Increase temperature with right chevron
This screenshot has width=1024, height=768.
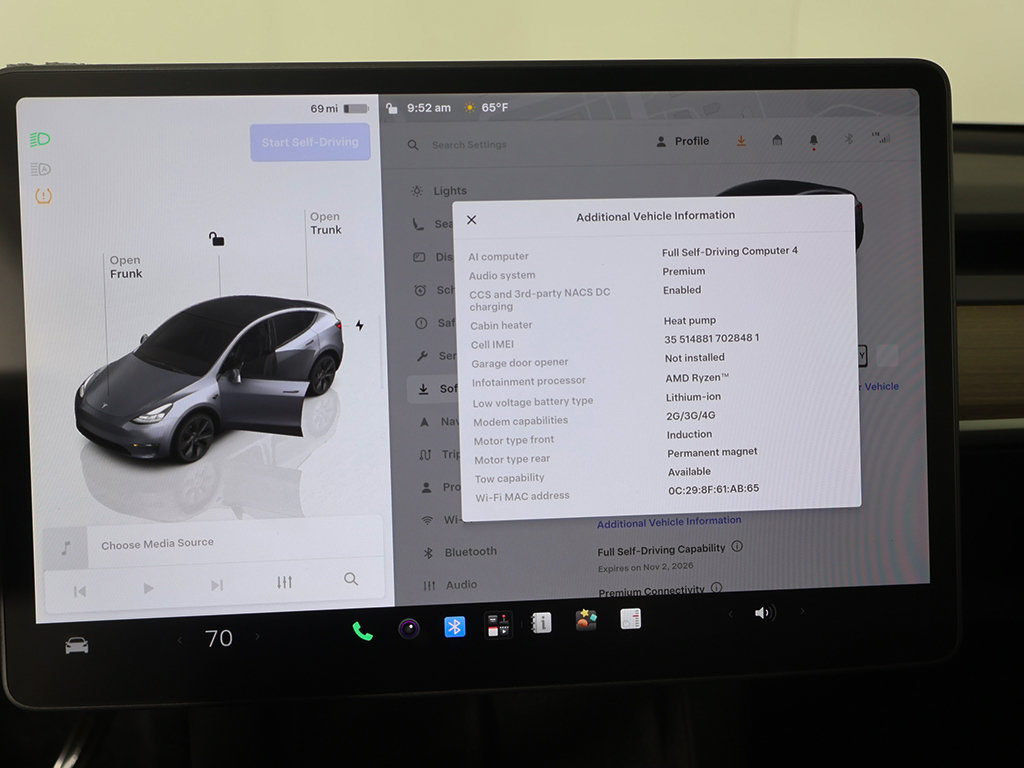pos(258,636)
